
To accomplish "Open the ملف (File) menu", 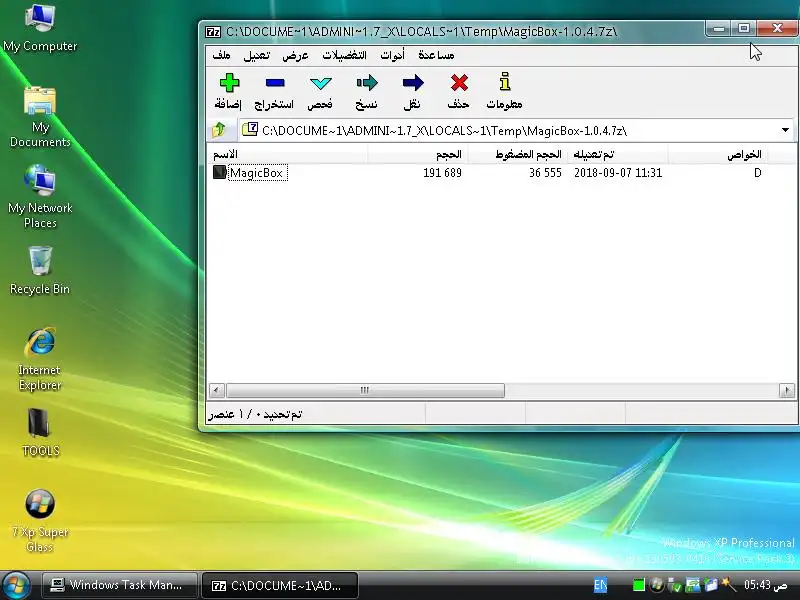I will point(221,55).
